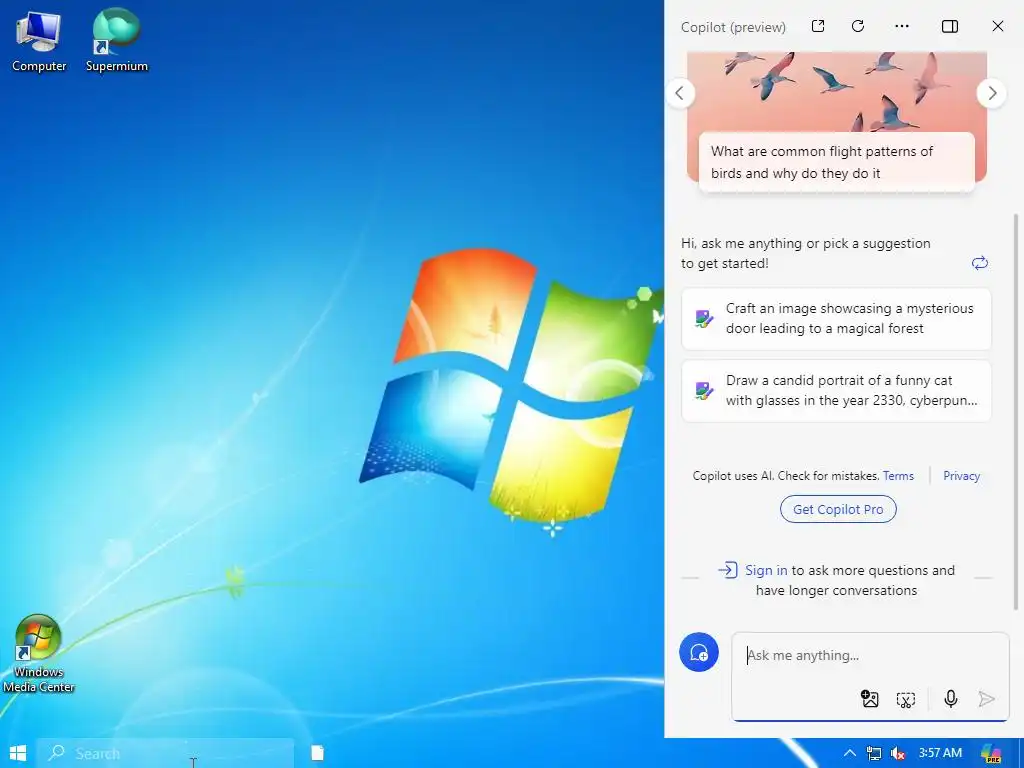Open Copilot more options menu
The image size is (1024, 768).
pos(902,26)
